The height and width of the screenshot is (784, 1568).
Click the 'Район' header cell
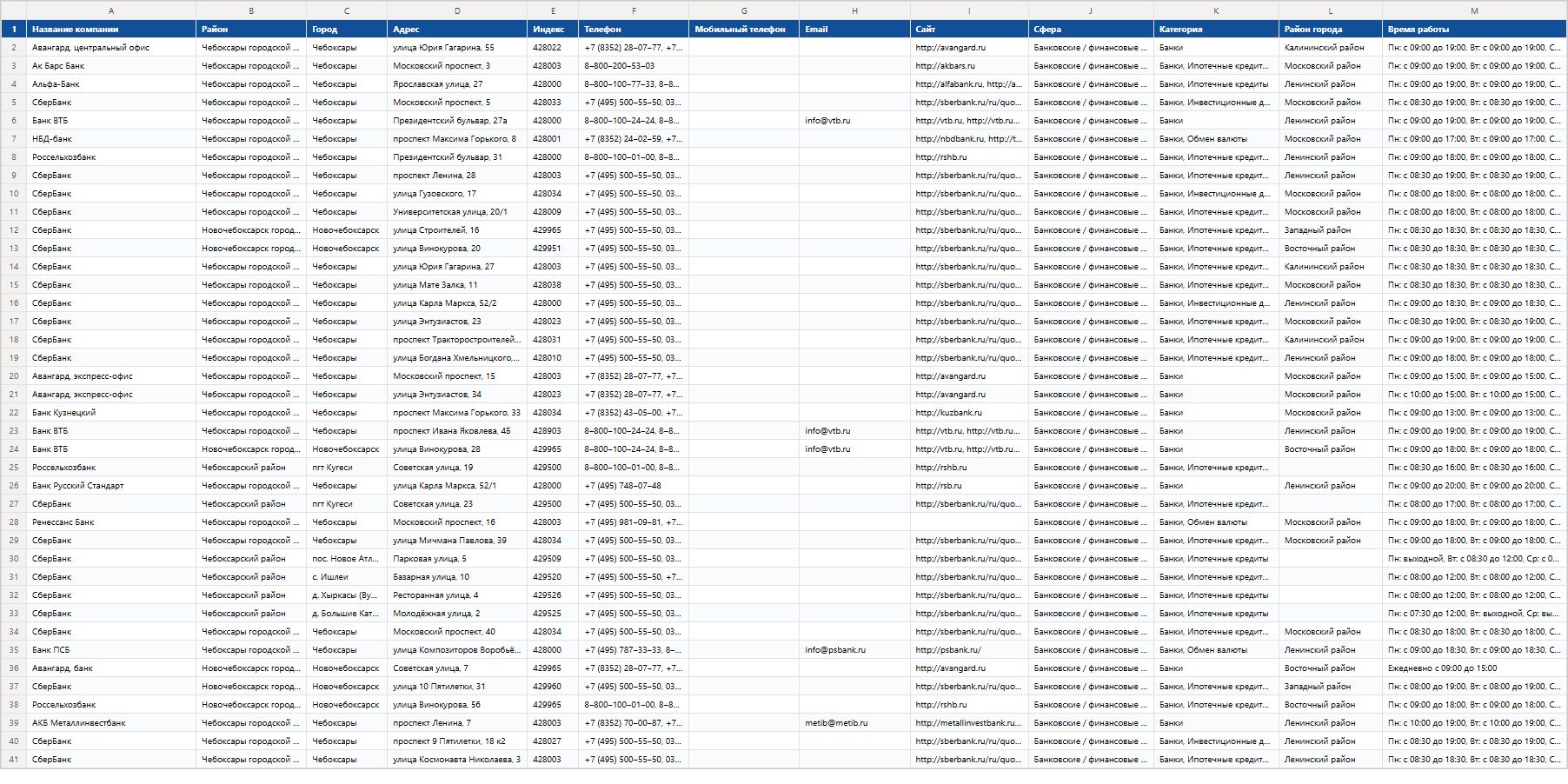[251, 30]
